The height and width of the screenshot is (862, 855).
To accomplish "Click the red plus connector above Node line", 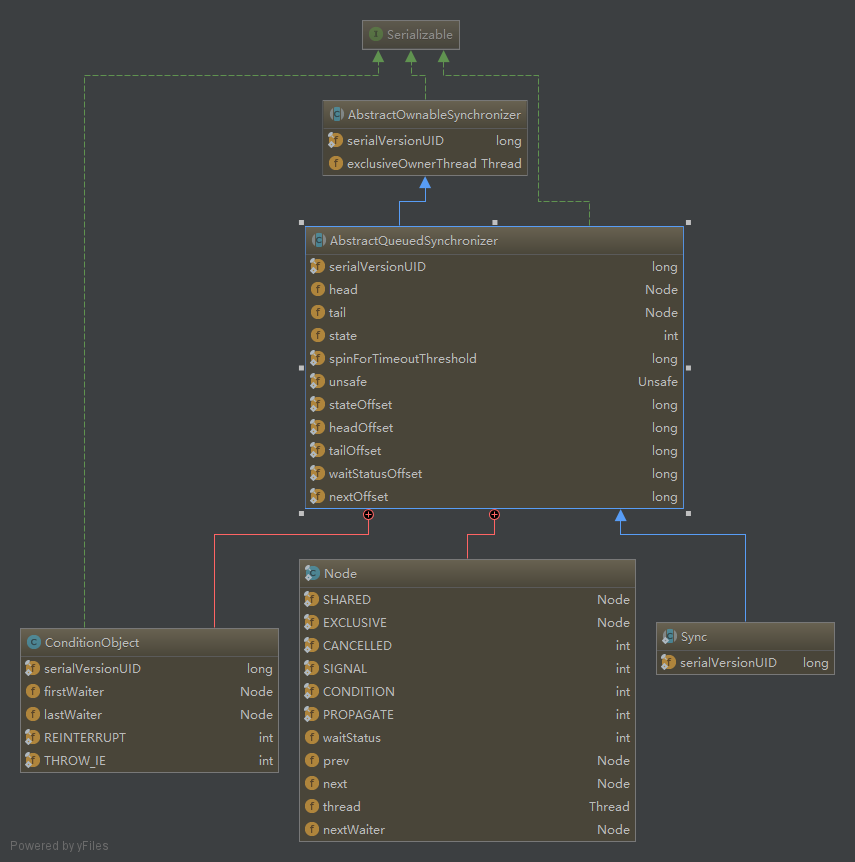I will [494, 515].
